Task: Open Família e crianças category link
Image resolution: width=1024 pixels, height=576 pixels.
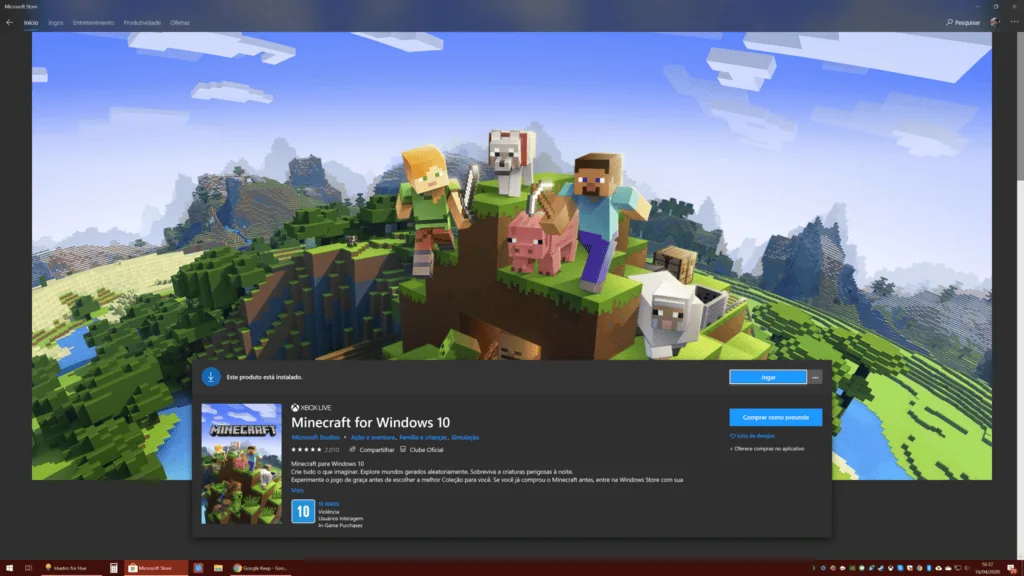Action: pyautogui.click(x=423, y=438)
